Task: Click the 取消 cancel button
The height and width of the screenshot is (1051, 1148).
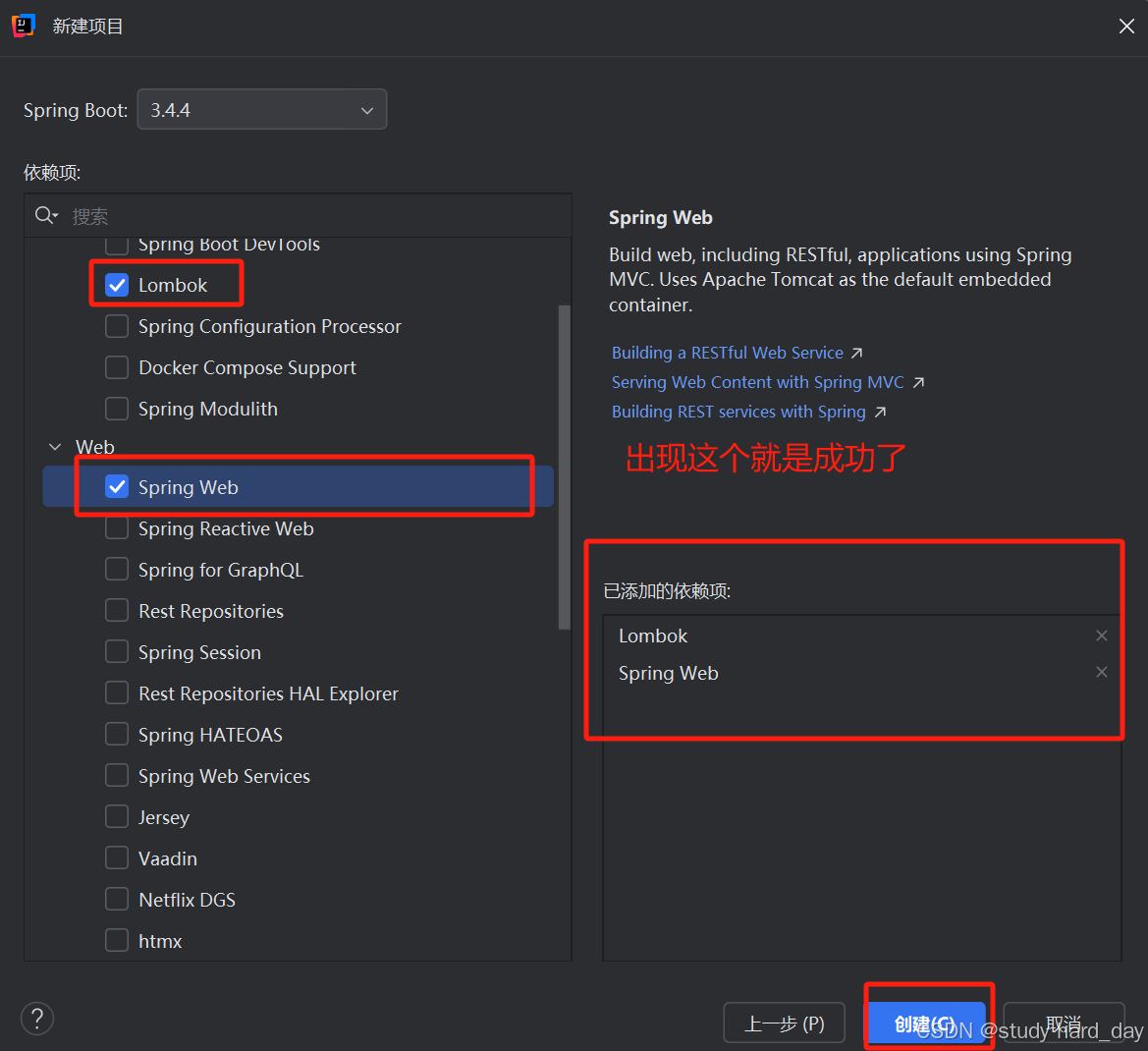Action: 1064,1023
